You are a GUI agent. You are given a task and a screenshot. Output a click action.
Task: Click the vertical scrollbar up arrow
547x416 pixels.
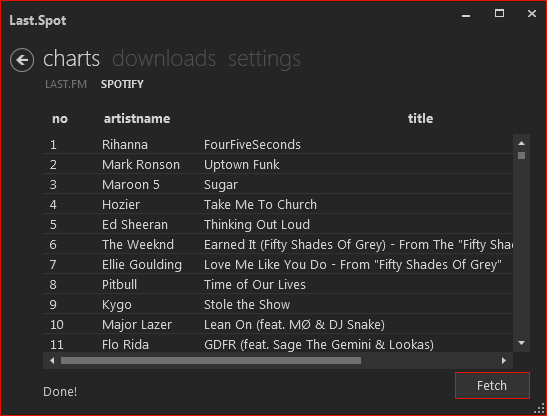(522, 143)
